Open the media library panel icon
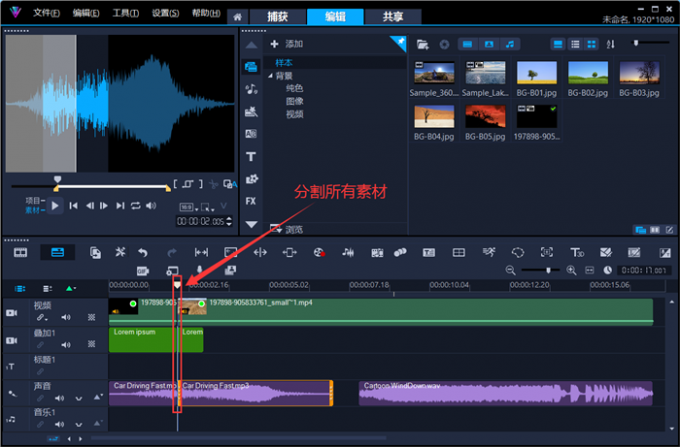Viewport: 680px width, 447px height. click(251, 66)
